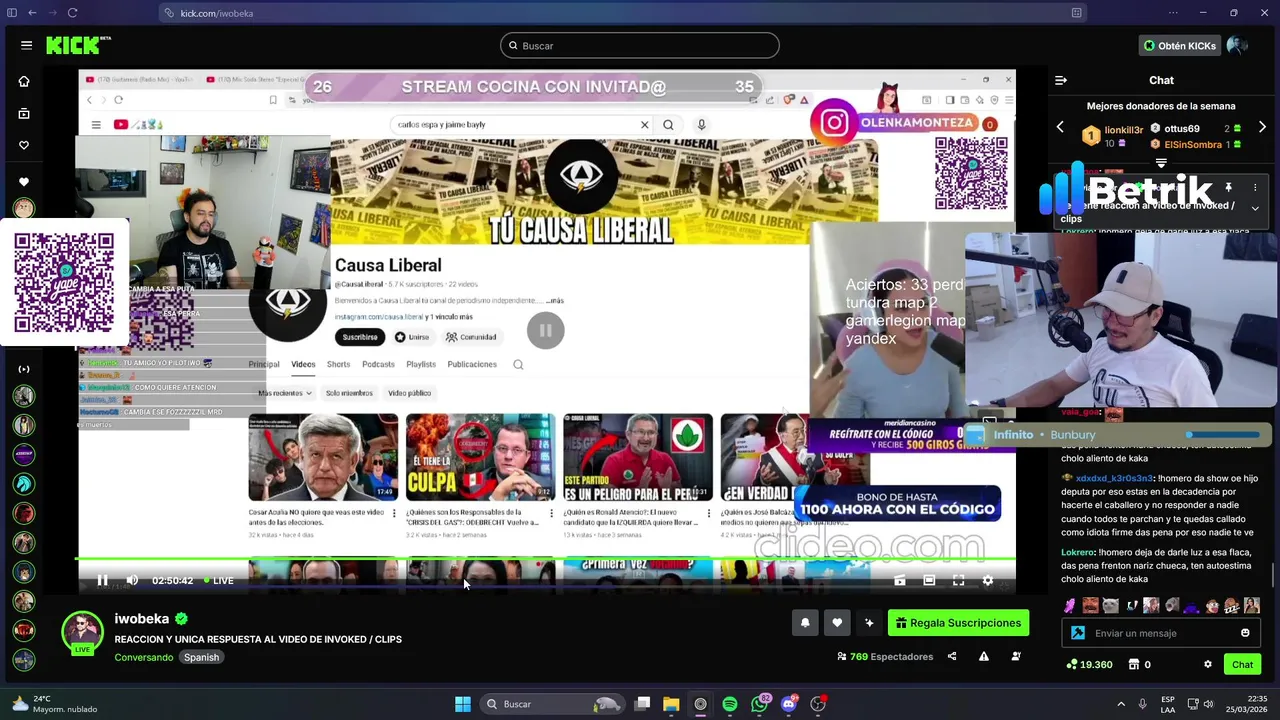The image size is (1280, 720).
Task: Open the Kick hamburger menu
Action: point(26,45)
